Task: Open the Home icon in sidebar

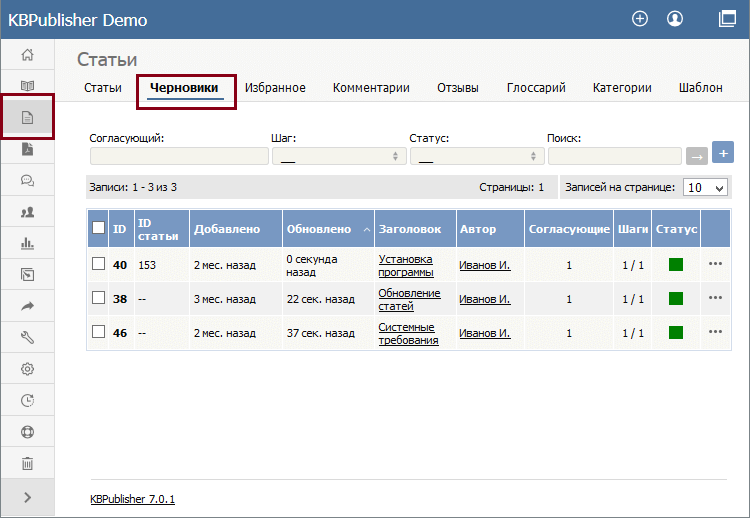Action: pos(27,55)
